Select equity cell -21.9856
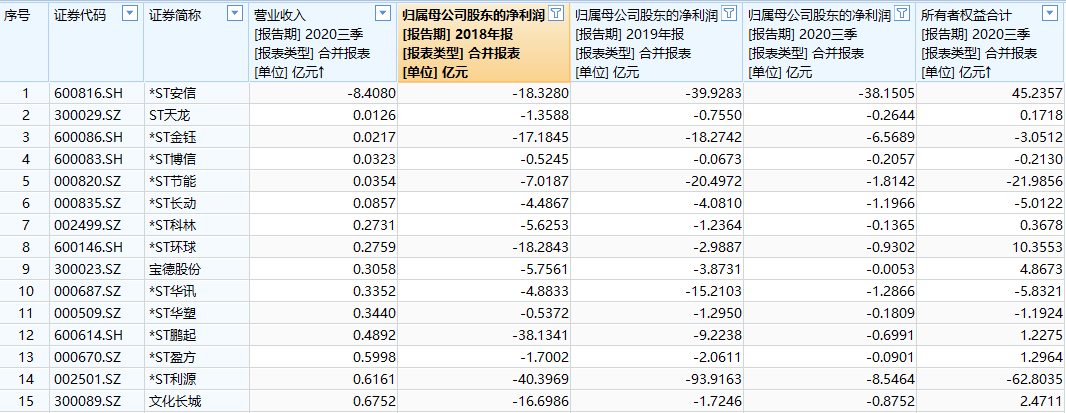 click(991, 182)
